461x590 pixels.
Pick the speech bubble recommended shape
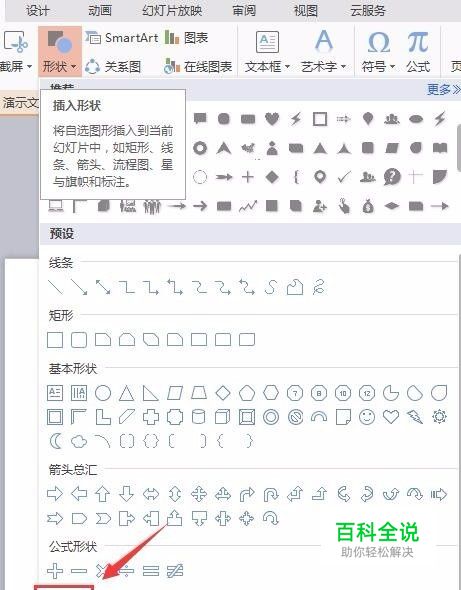click(x=200, y=119)
